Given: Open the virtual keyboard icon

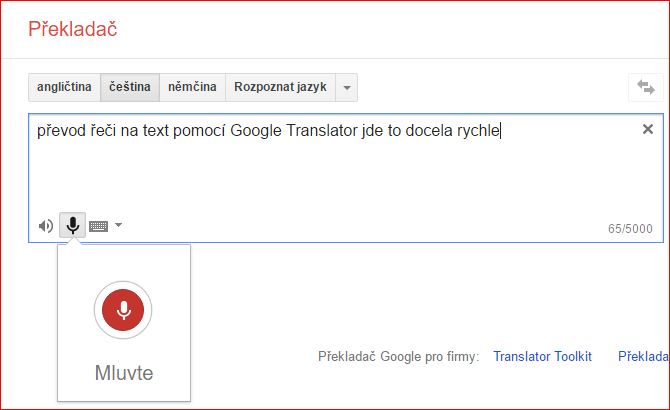Looking at the screenshot, I should coord(98,226).
